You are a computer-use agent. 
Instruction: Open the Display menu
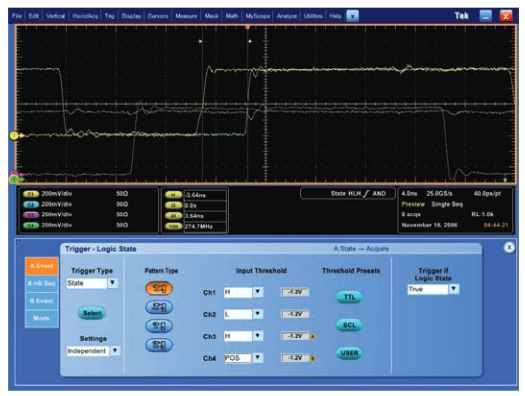click(x=131, y=16)
